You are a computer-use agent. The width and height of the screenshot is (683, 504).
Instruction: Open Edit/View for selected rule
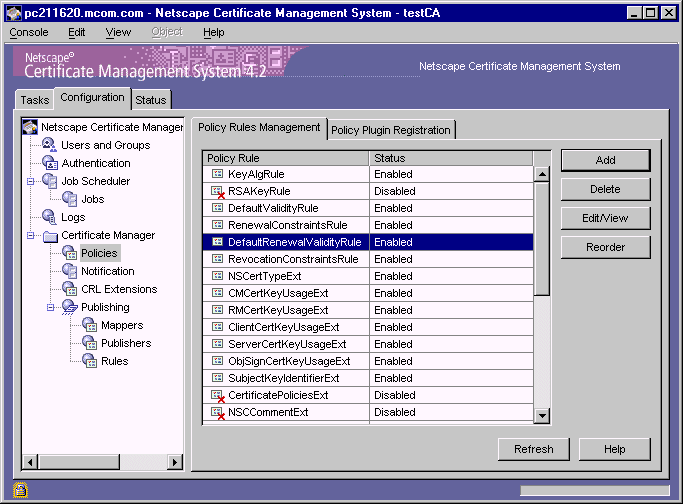tap(605, 218)
